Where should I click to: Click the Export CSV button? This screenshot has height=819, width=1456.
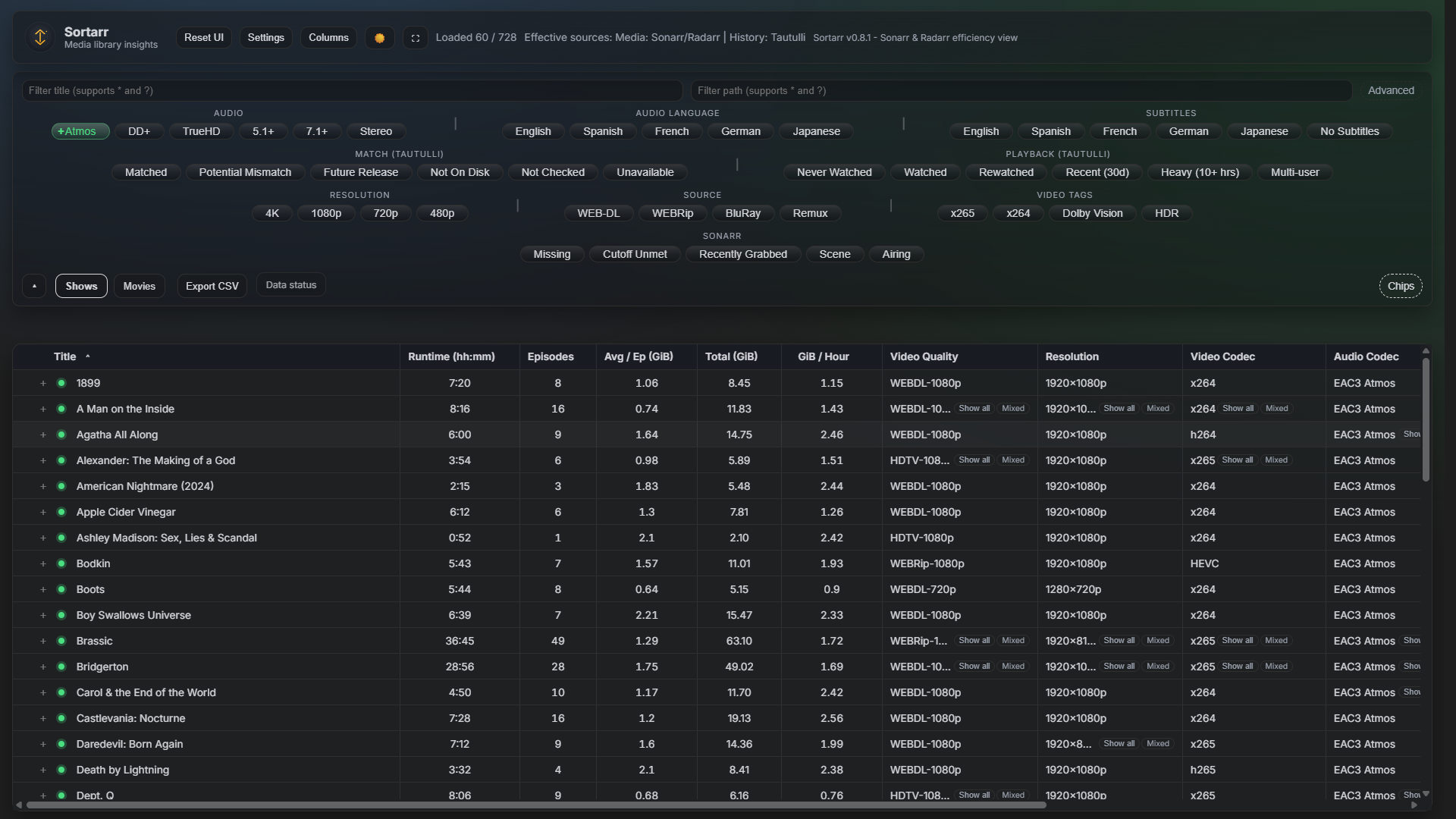pyautogui.click(x=212, y=286)
